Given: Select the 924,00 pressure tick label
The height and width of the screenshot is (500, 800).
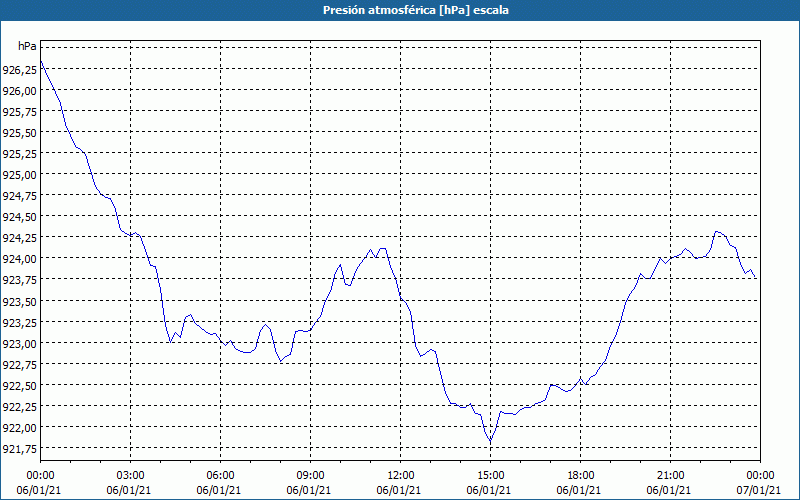Looking at the screenshot, I should [x=19, y=259].
